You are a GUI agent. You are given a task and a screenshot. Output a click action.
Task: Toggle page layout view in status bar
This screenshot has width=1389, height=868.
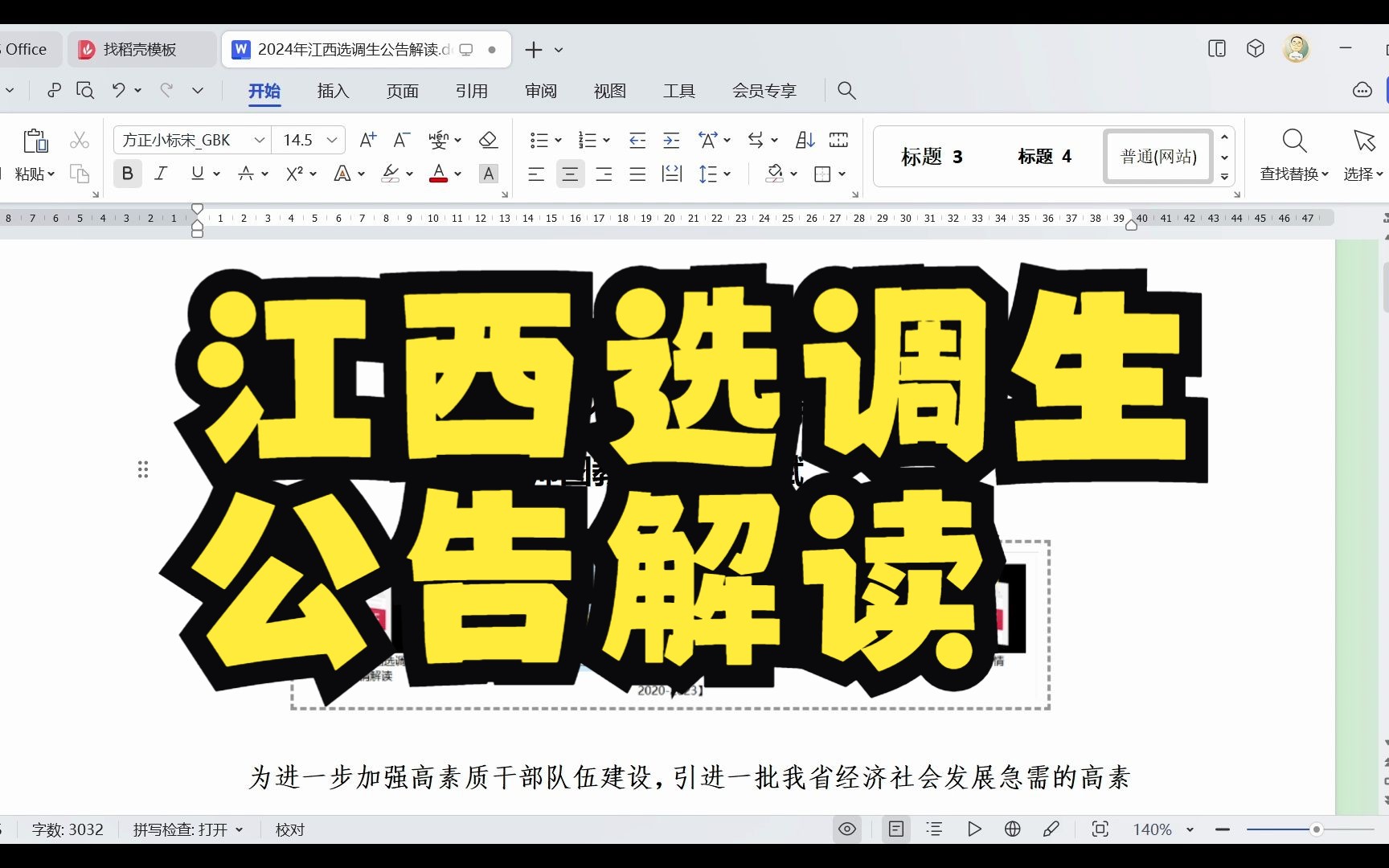[x=895, y=829]
